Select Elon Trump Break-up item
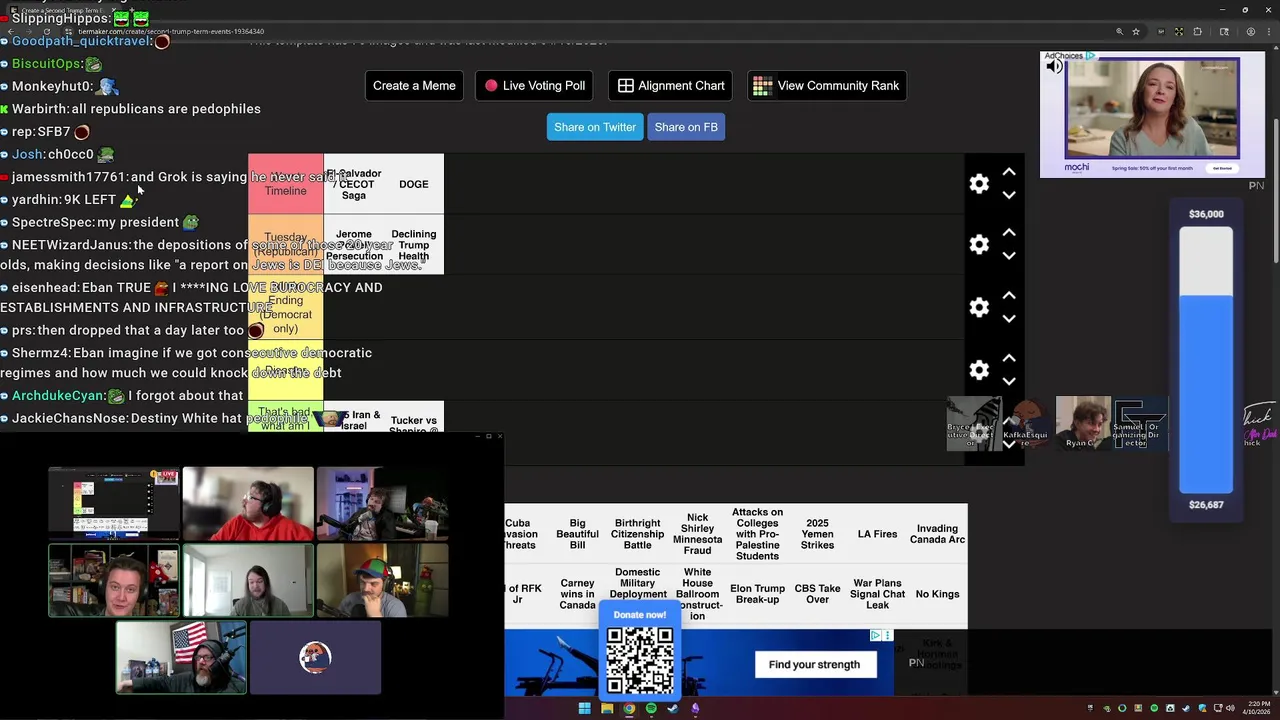Viewport: 1280px width, 720px height. coord(757,594)
